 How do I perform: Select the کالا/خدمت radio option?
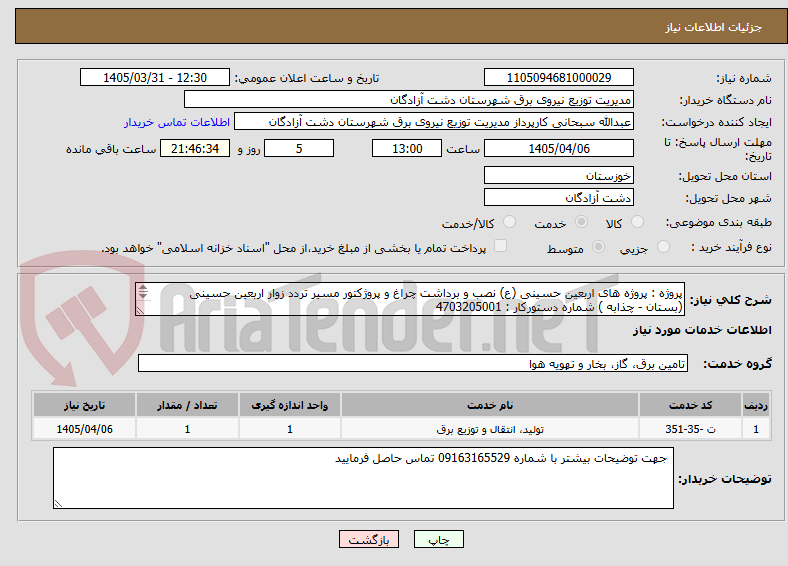click(509, 222)
